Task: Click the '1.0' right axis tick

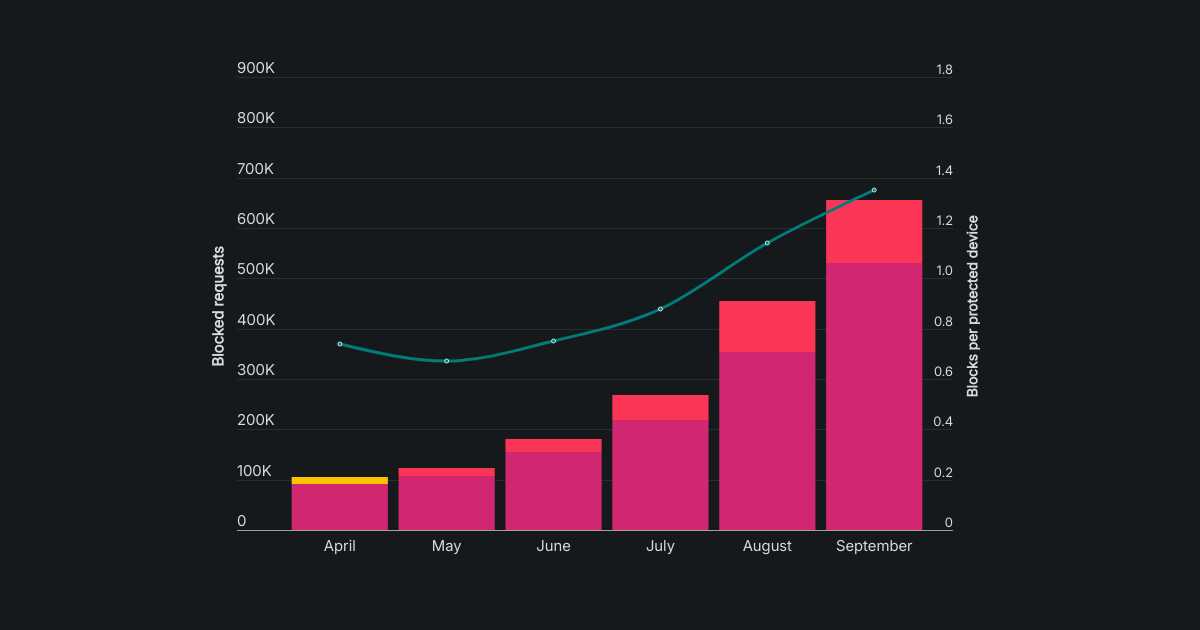Action: point(944,271)
